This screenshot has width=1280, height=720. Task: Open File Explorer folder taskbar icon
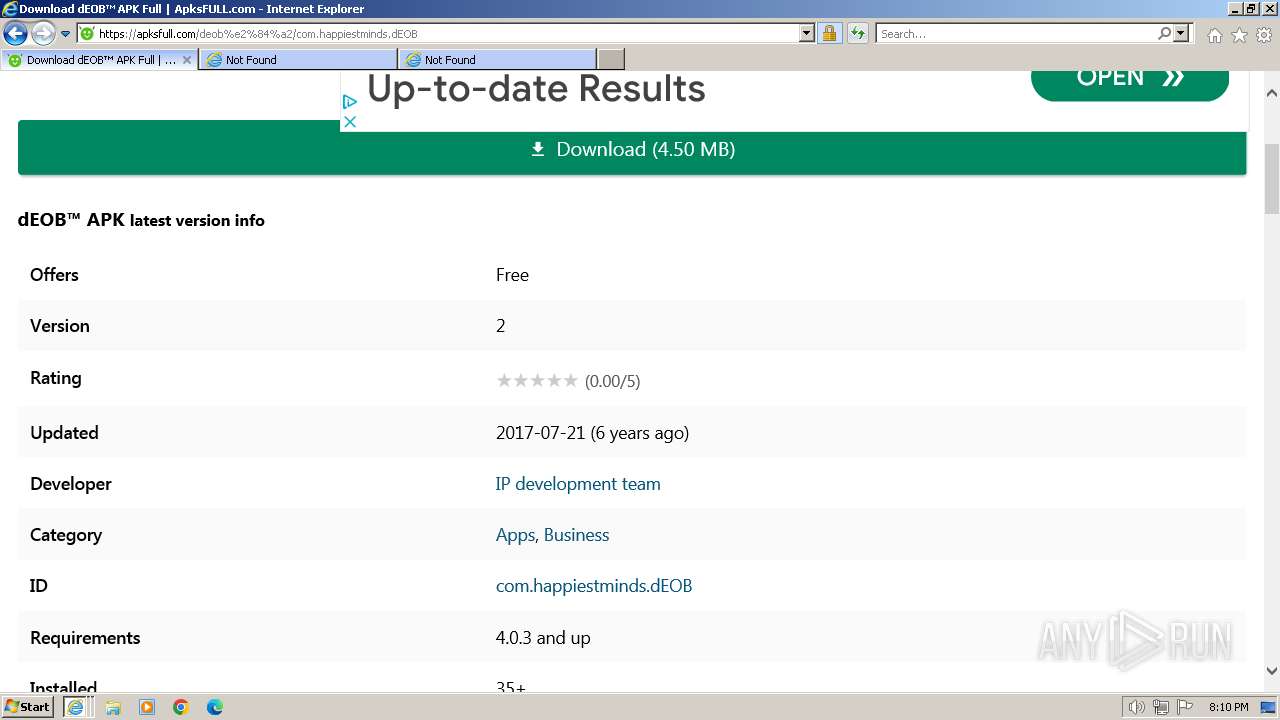click(113, 707)
